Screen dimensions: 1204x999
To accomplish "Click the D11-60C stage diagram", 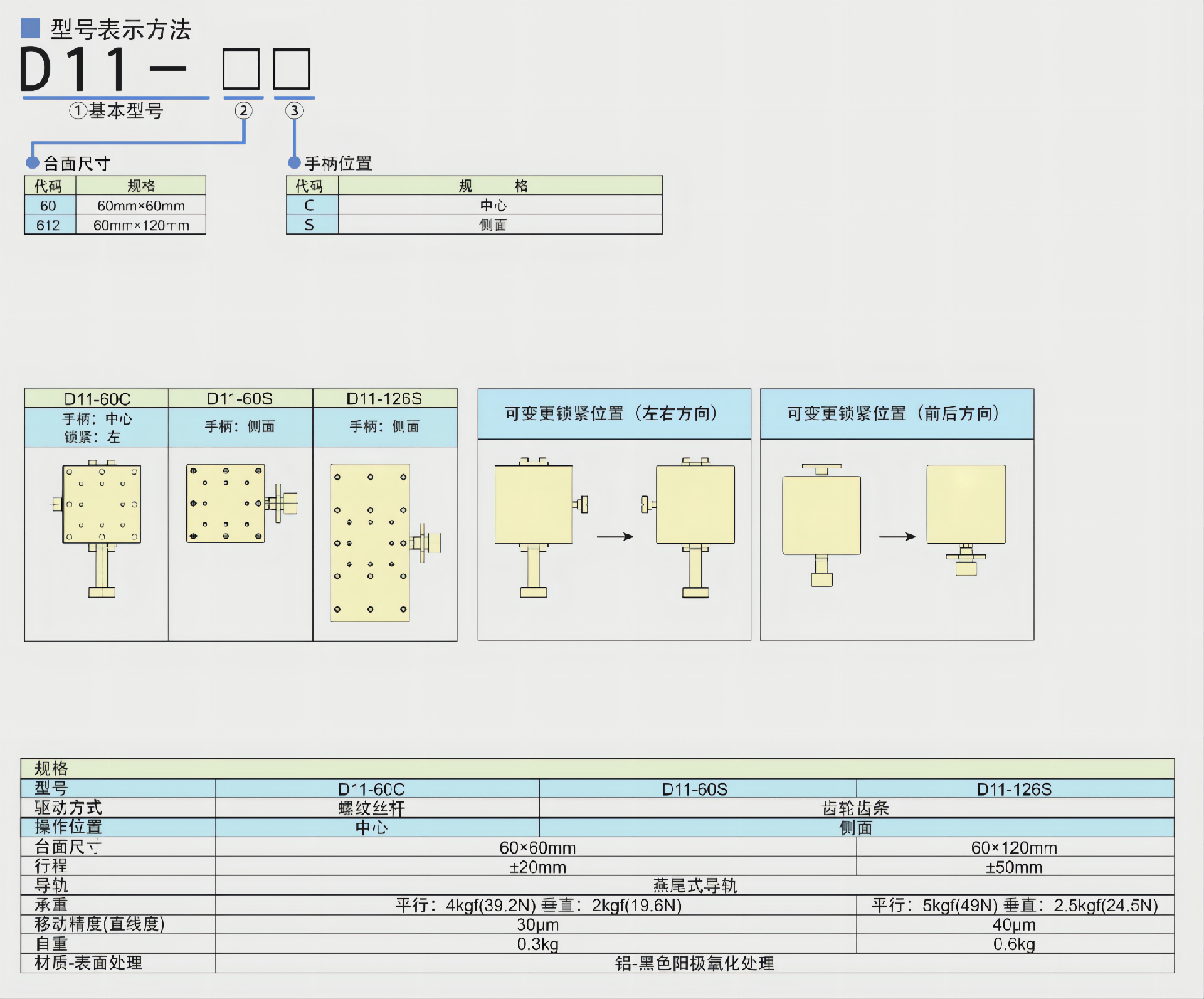I will 100,505.
